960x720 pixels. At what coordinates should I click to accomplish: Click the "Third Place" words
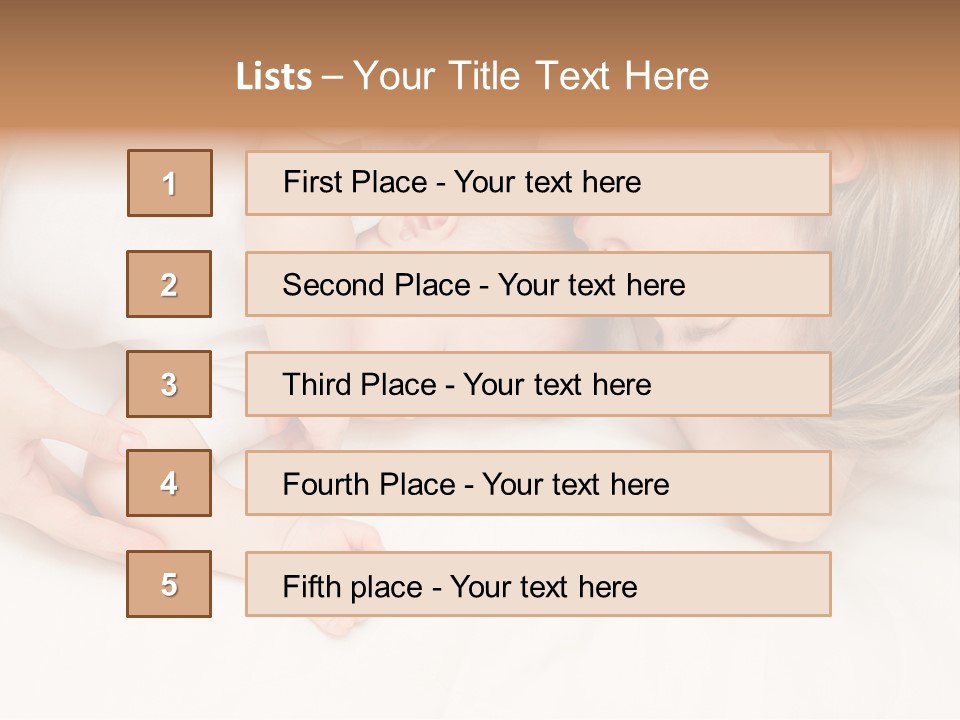[359, 385]
